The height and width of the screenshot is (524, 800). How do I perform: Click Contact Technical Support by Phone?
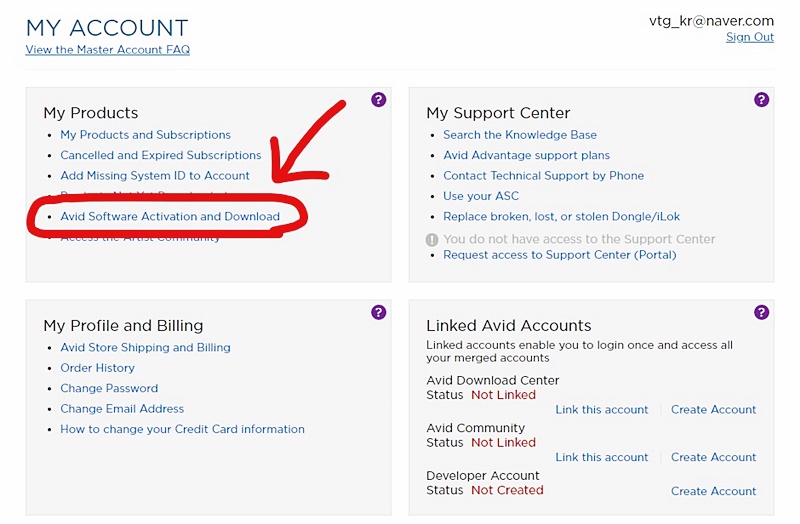click(543, 176)
